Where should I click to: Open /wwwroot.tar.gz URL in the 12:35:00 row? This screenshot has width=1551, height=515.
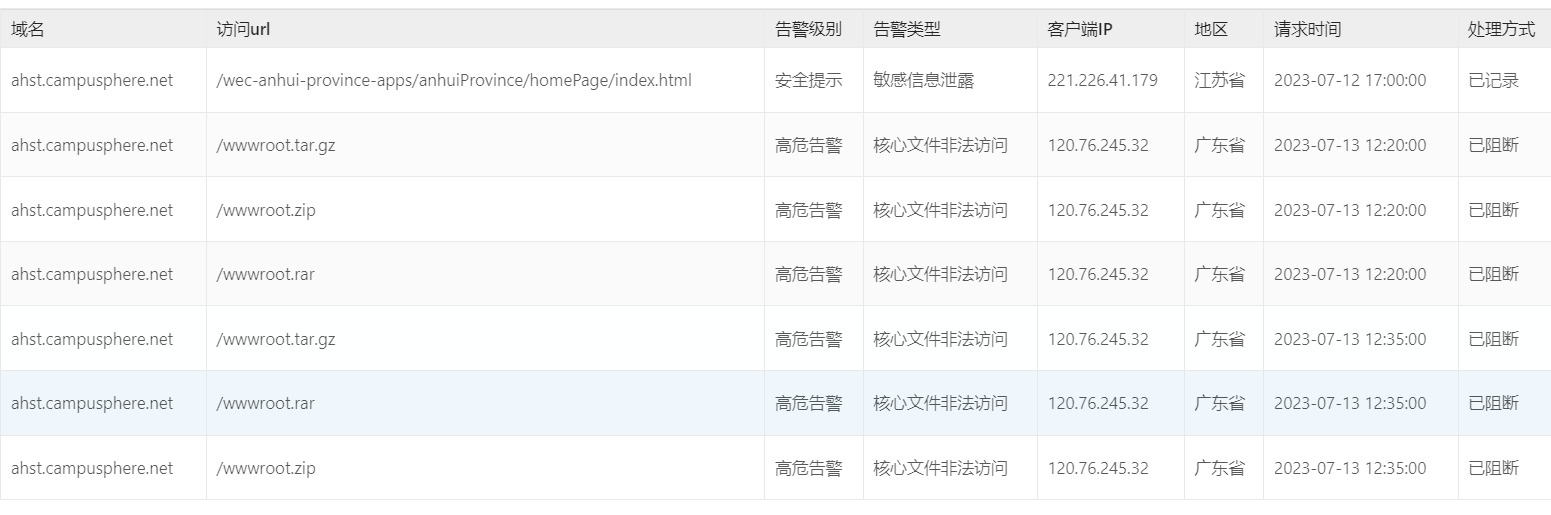point(276,339)
